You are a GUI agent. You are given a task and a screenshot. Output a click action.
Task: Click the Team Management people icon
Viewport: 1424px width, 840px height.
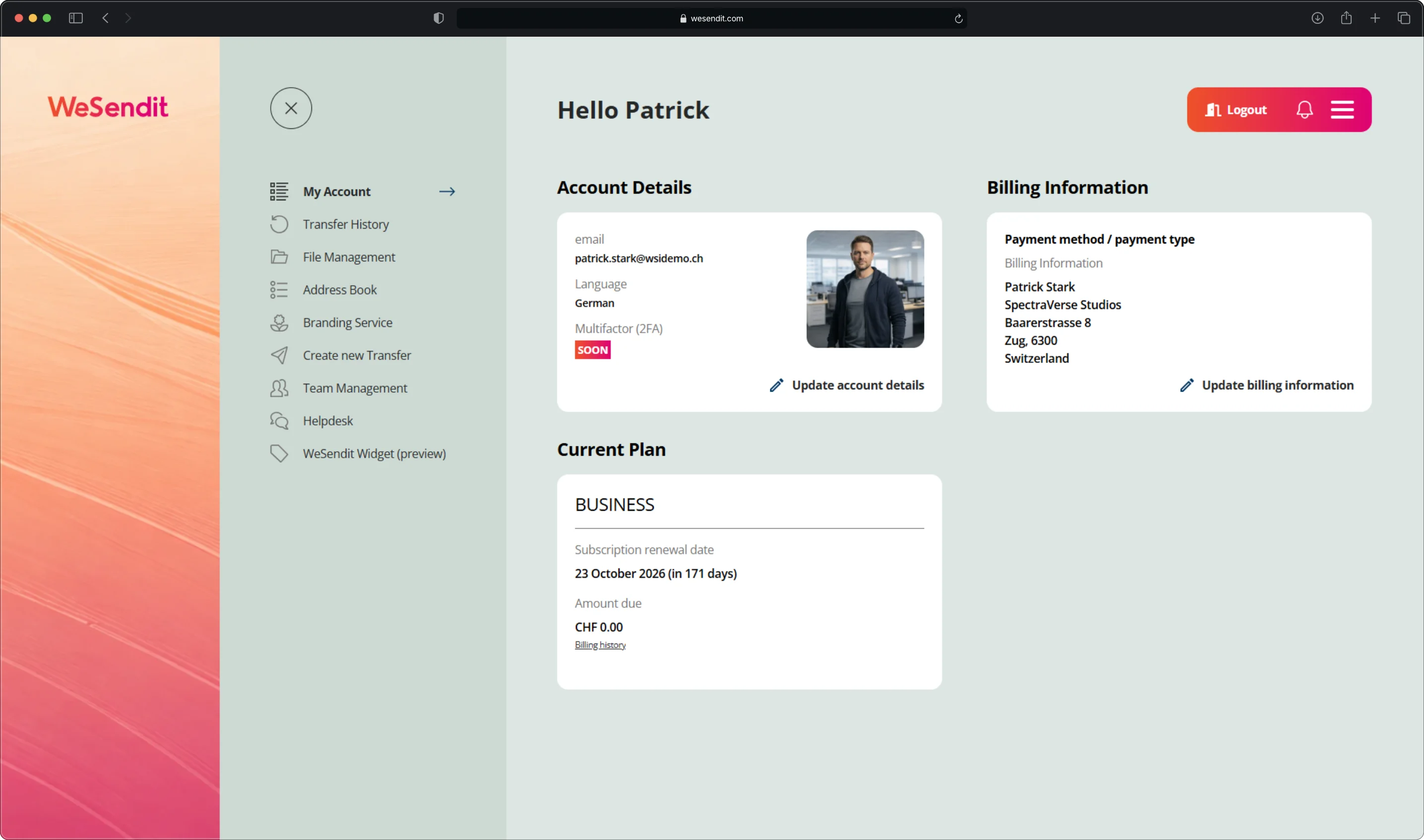(279, 388)
